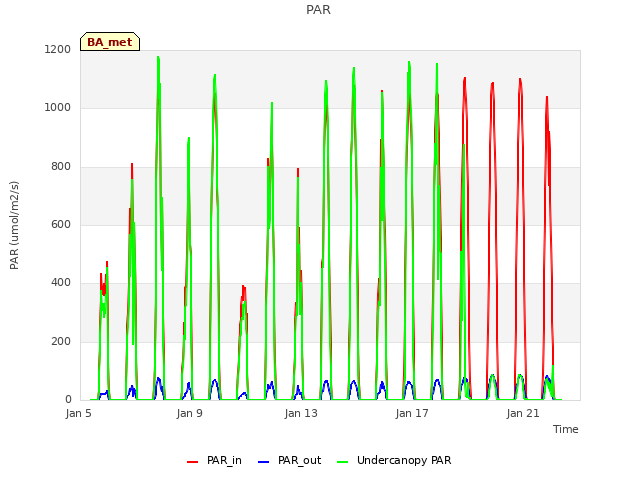The height and width of the screenshot is (480, 640).
Task: Click the Jan 9 x-axis tick label
Action: pyautogui.click(x=189, y=413)
